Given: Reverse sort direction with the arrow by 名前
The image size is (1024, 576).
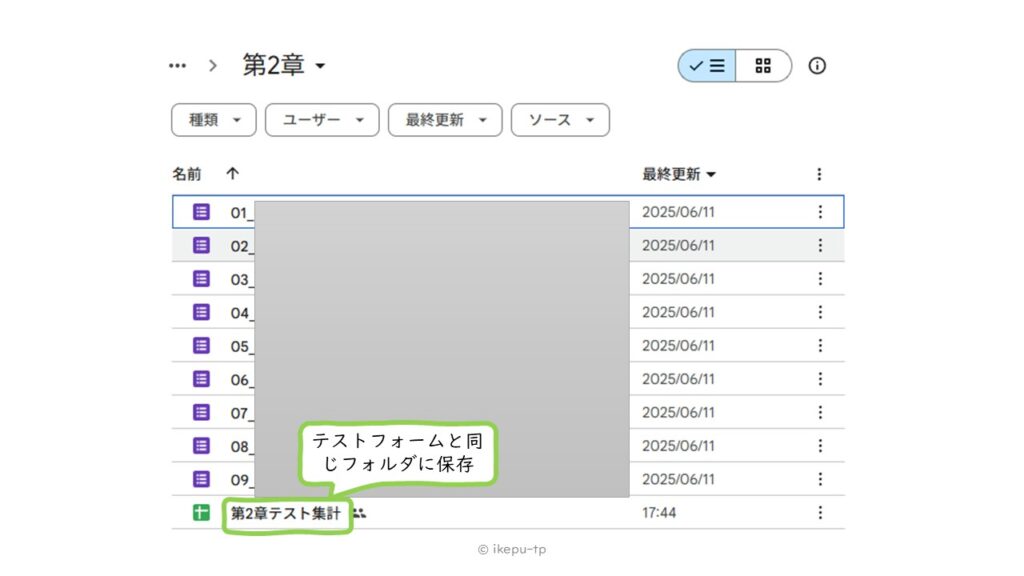Looking at the screenshot, I should click(x=232, y=174).
